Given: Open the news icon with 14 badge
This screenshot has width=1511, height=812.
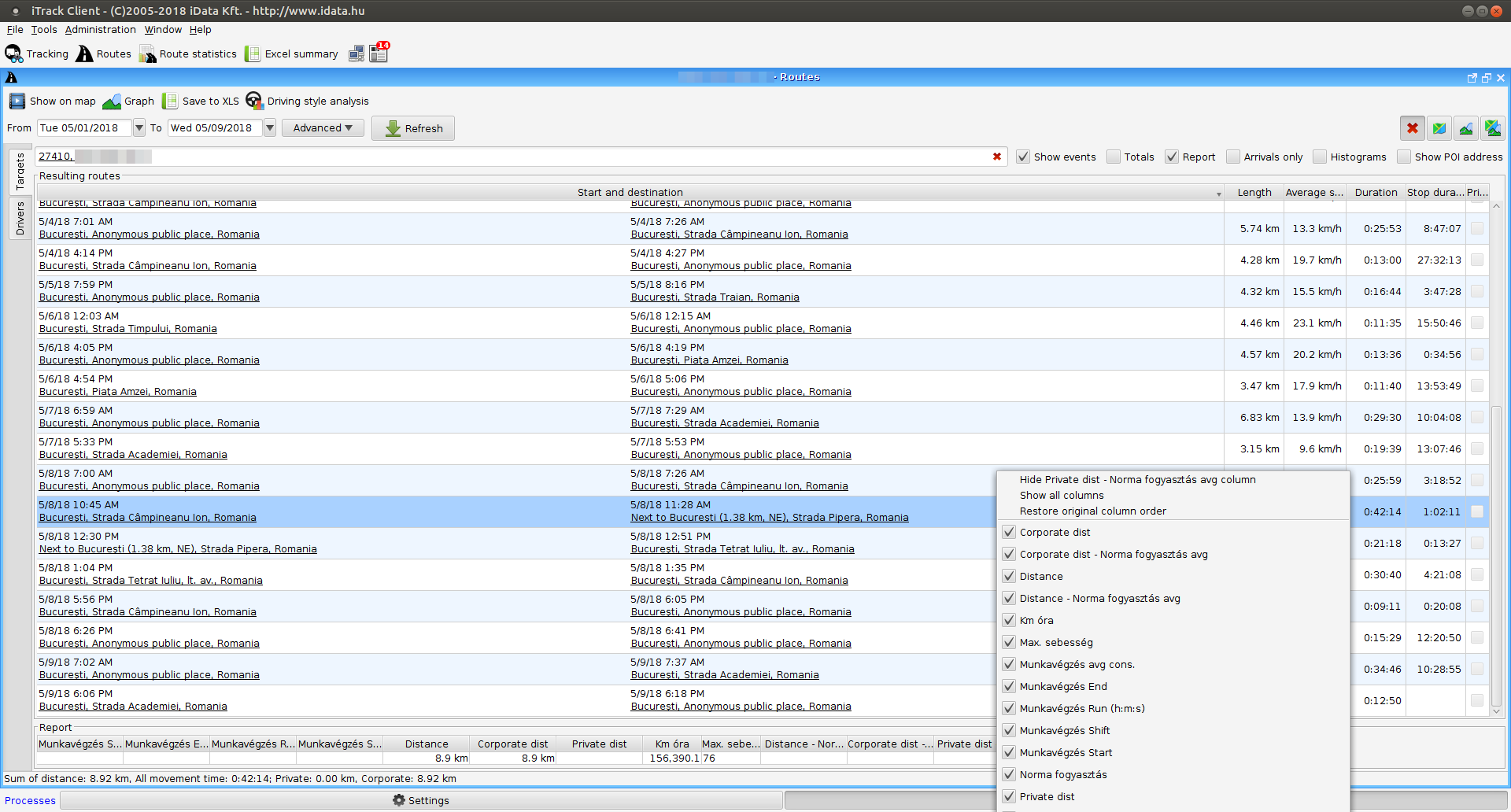Looking at the screenshot, I should pos(379,53).
